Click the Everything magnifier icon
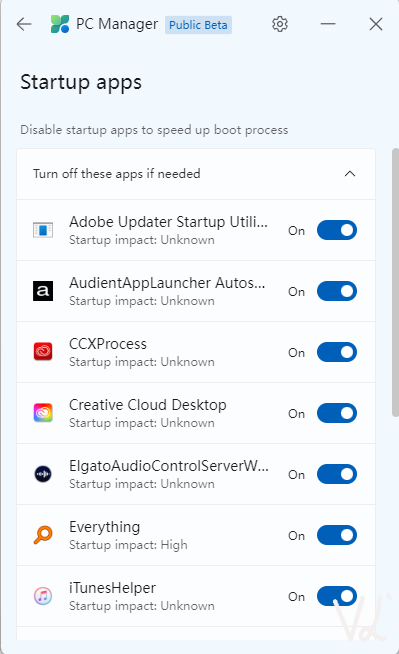 (43, 535)
